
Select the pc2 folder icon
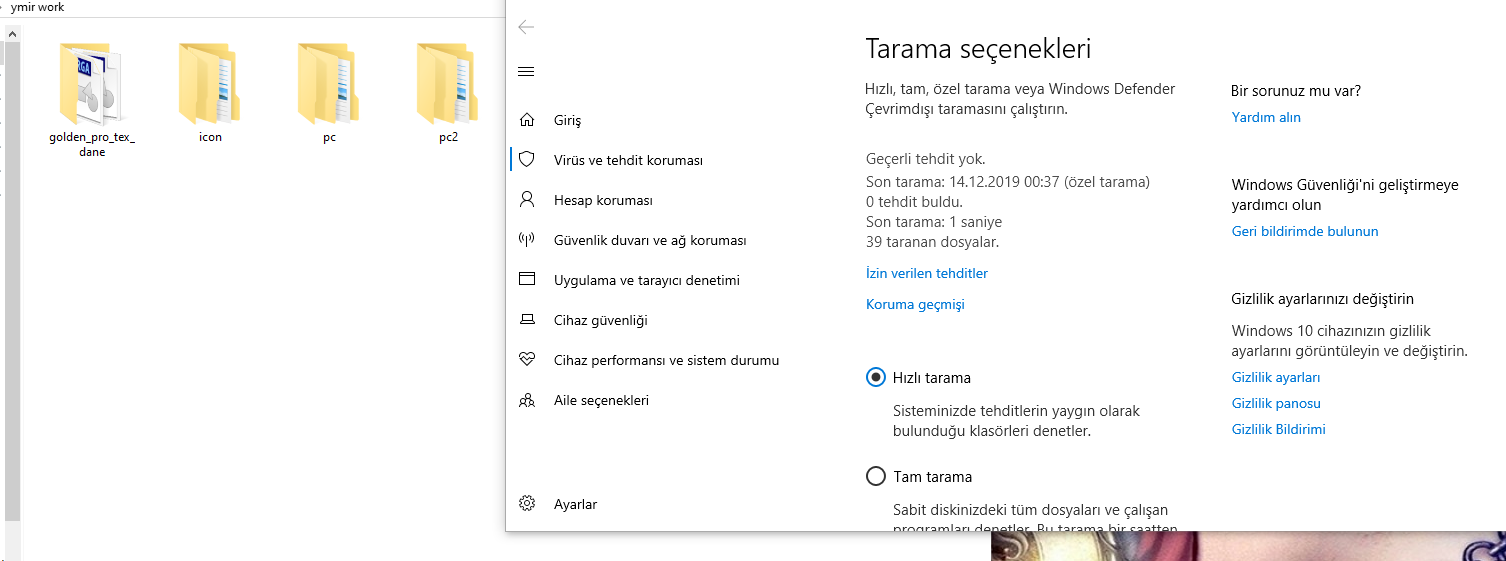tap(448, 83)
